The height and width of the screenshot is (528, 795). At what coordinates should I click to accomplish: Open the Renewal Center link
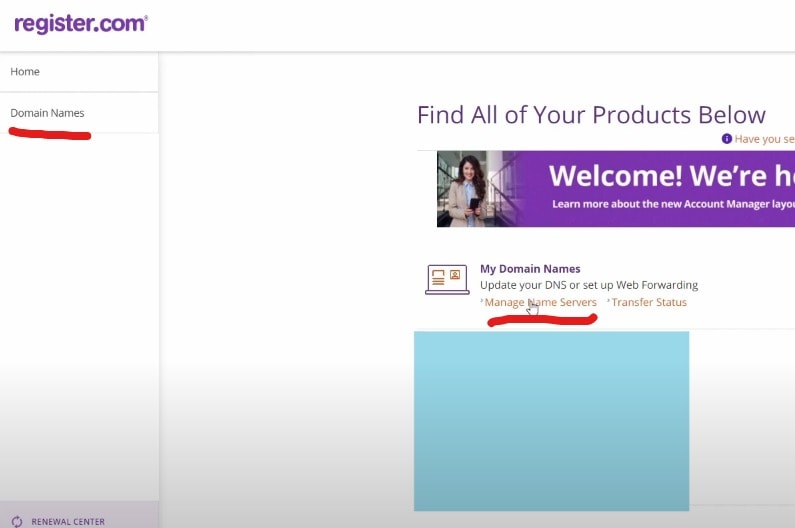pos(68,521)
